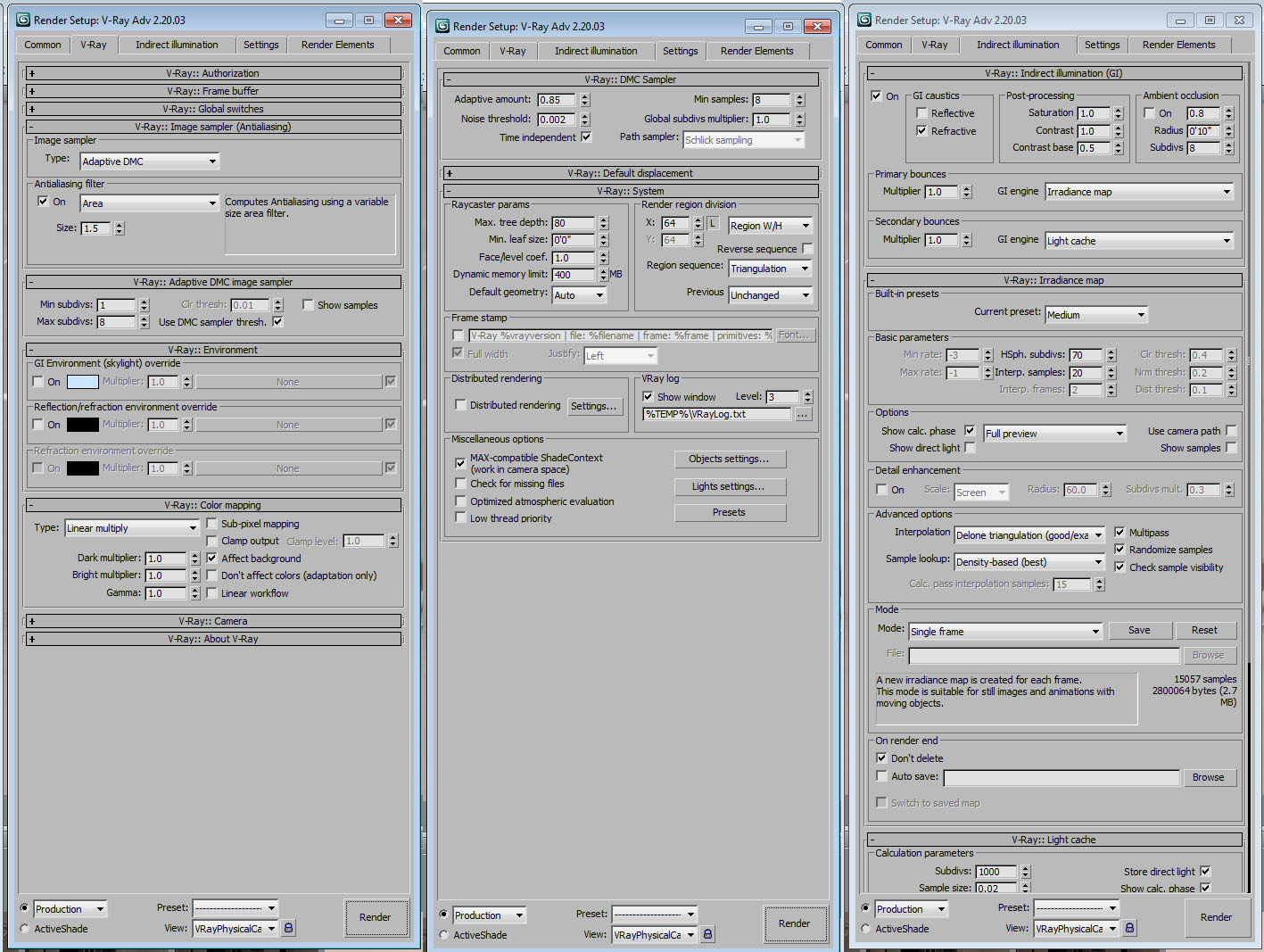Open Common tab in middle window
This screenshot has width=1264, height=952.
(x=462, y=51)
